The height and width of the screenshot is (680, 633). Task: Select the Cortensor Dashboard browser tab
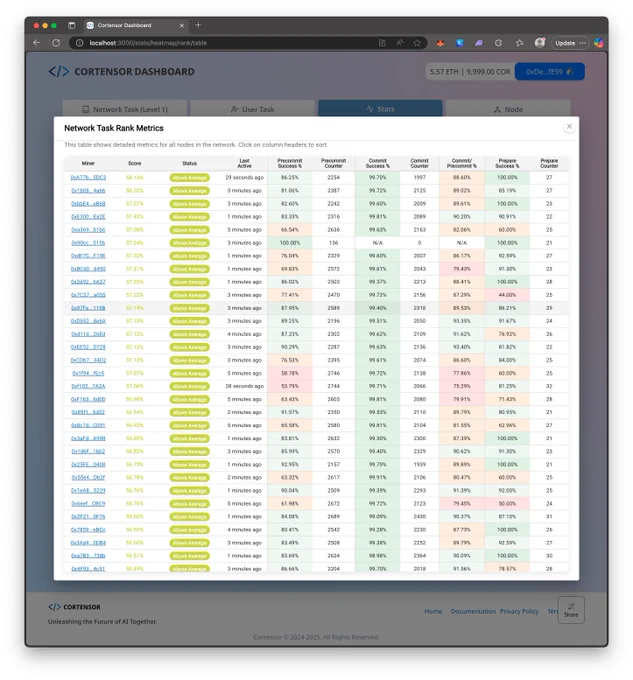point(134,25)
